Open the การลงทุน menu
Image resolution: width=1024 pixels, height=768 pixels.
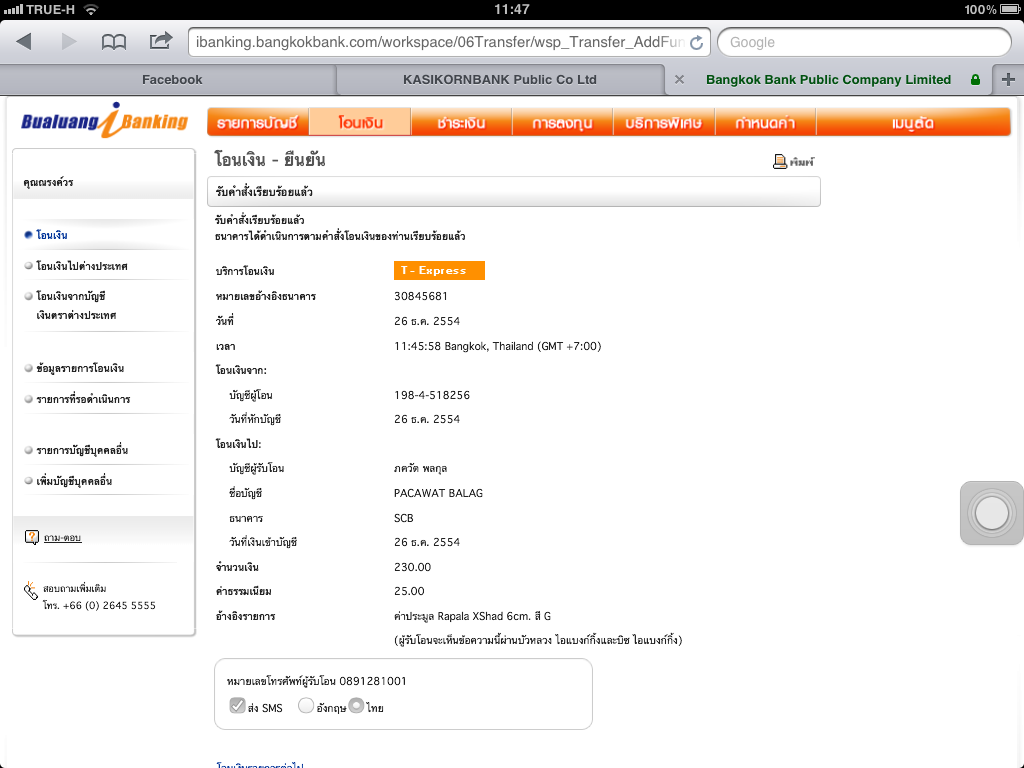tap(562, 123)
